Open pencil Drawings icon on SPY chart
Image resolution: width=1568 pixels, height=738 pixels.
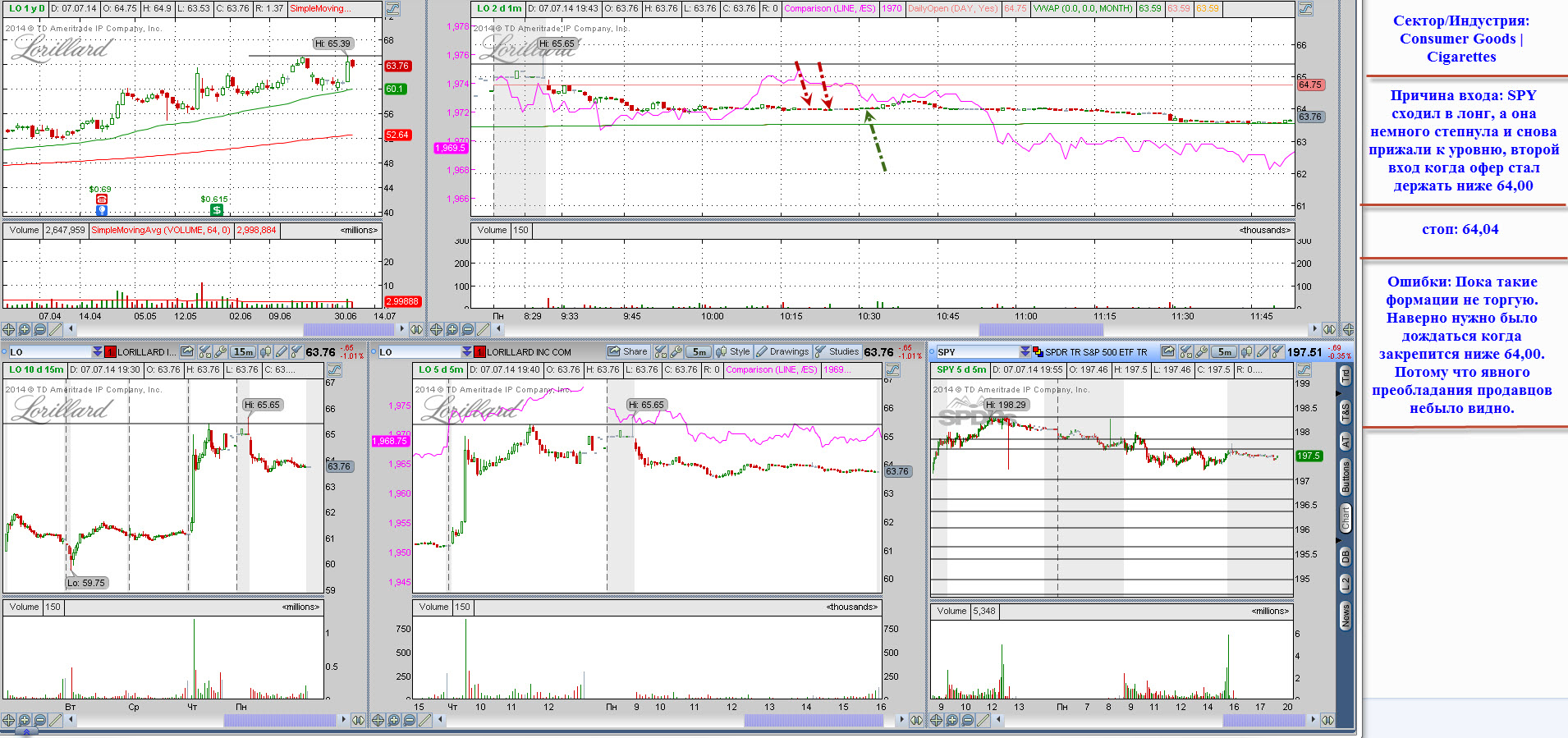1263,352
